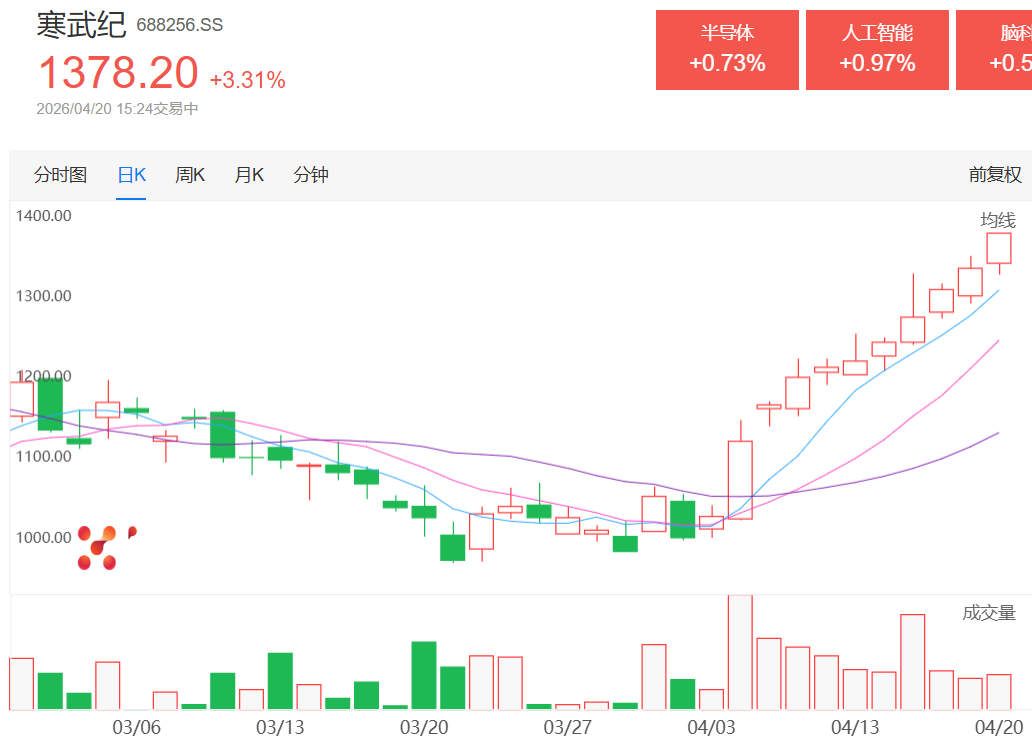The image size is (1032, 749).
Task: Open the 人工智能 sector tag
Action: [877, 50]
